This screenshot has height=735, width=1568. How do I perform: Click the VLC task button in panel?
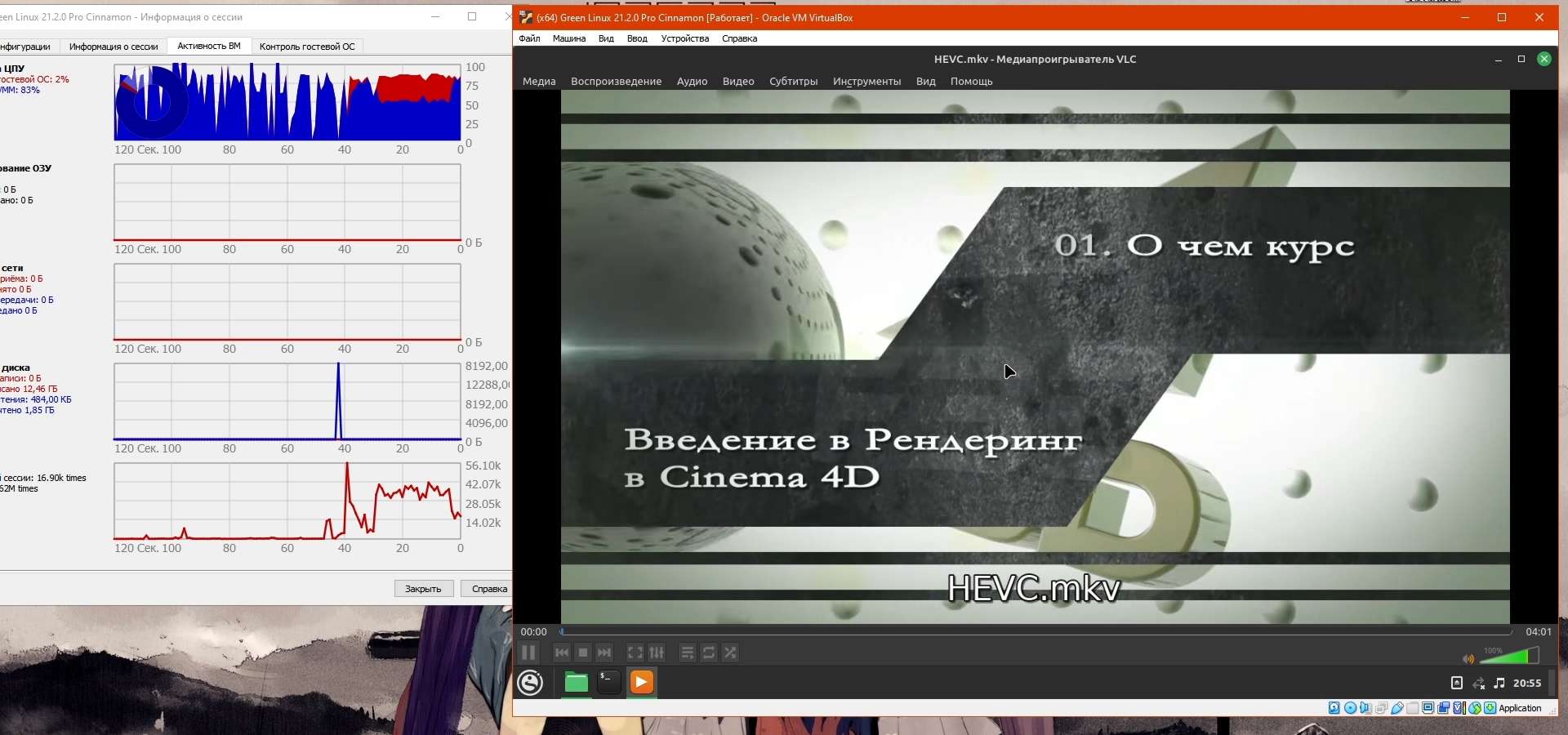pyautogui.click(x=642, y=682)
